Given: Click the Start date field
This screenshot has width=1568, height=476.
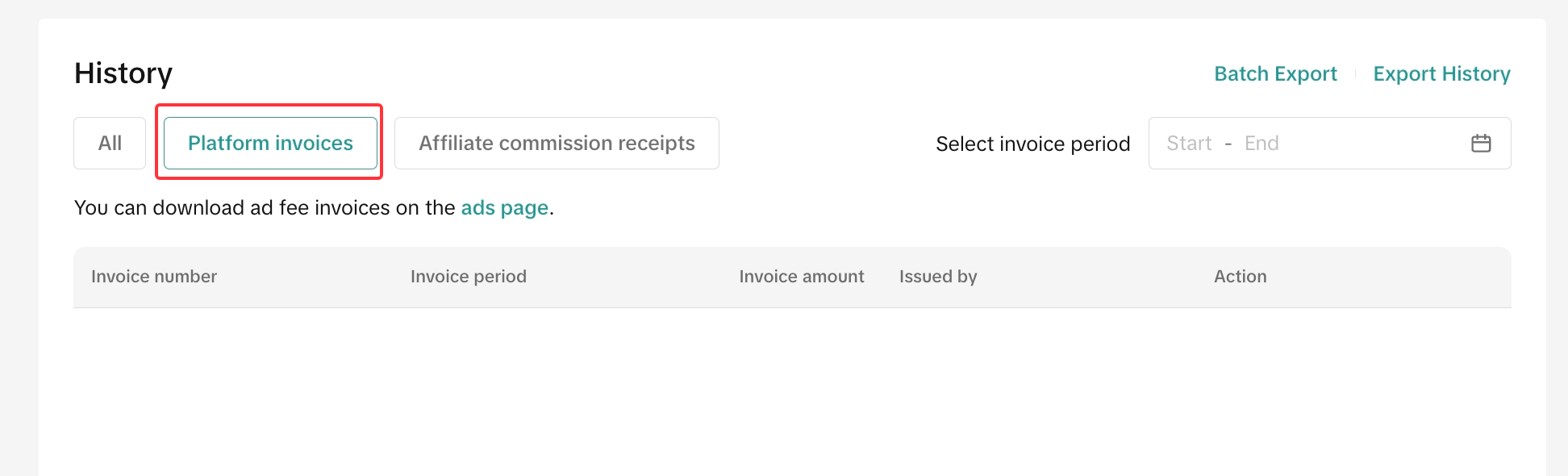Looking at the screenshot, I should (x=1189, y=144).
